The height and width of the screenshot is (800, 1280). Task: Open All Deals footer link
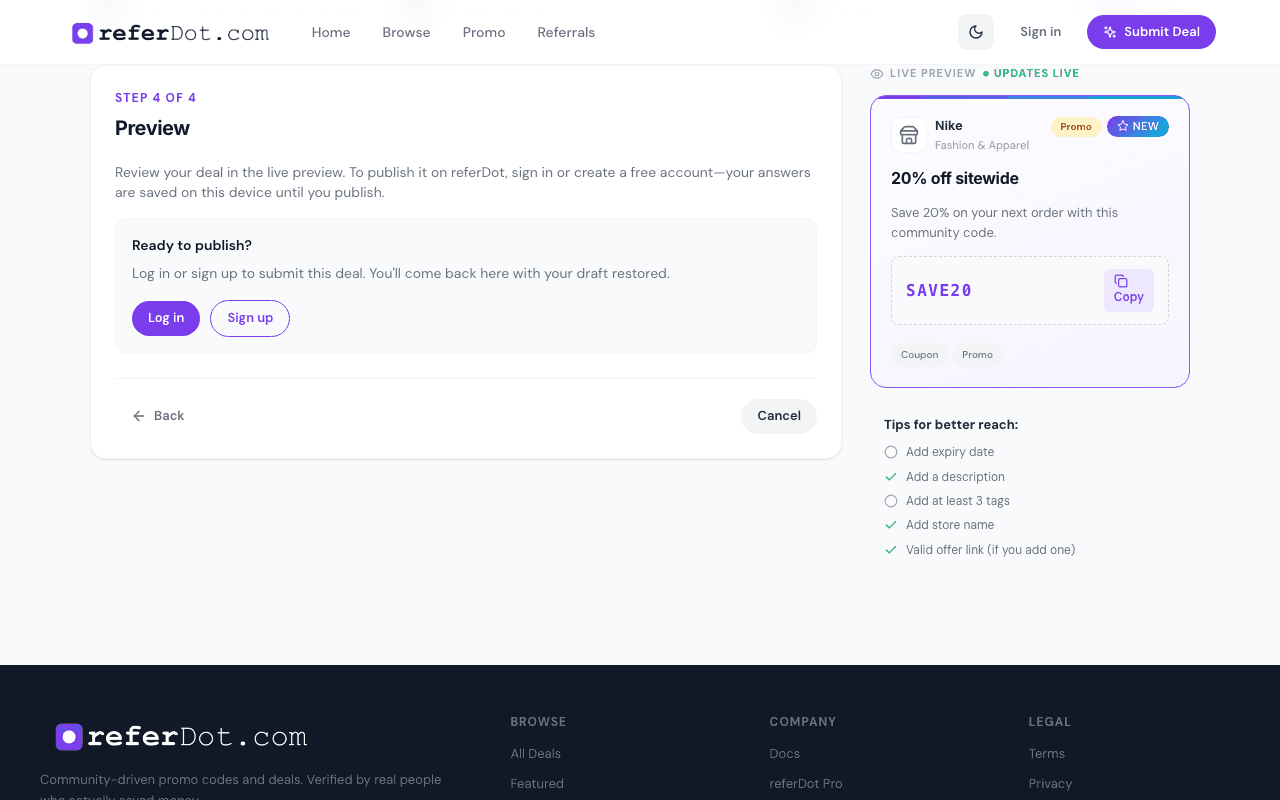536,754
